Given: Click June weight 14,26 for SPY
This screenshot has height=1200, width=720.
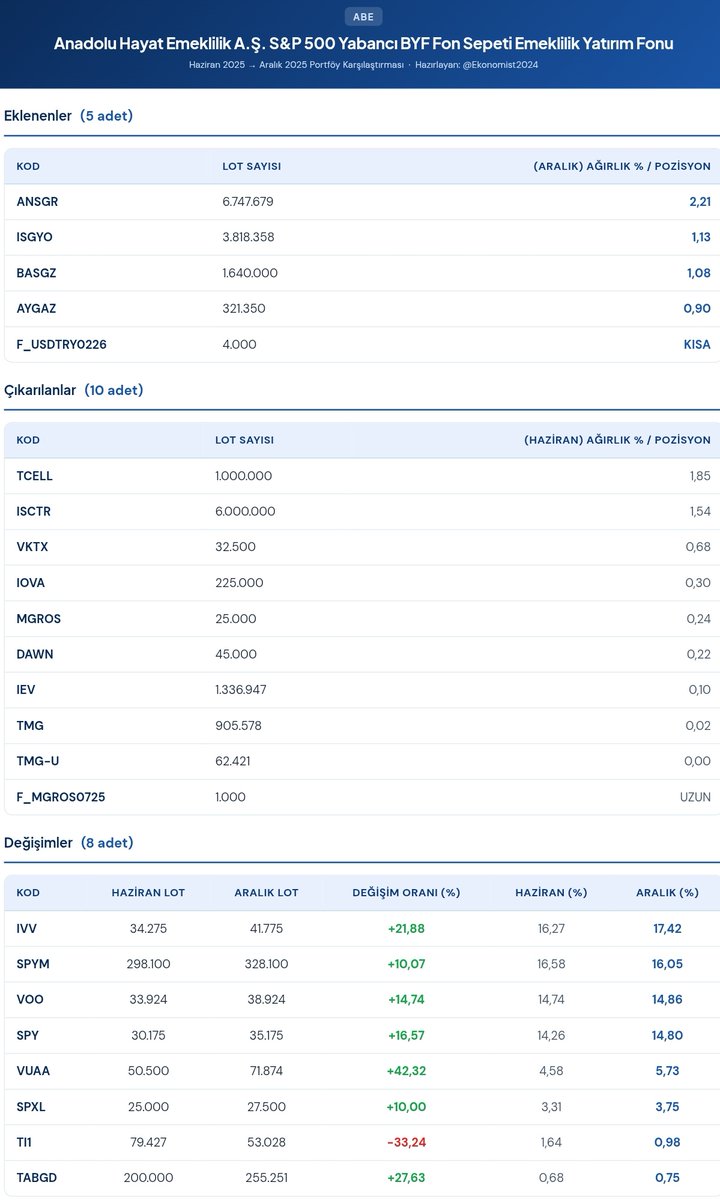Looking at the screenshot, I should point(551,1036).
